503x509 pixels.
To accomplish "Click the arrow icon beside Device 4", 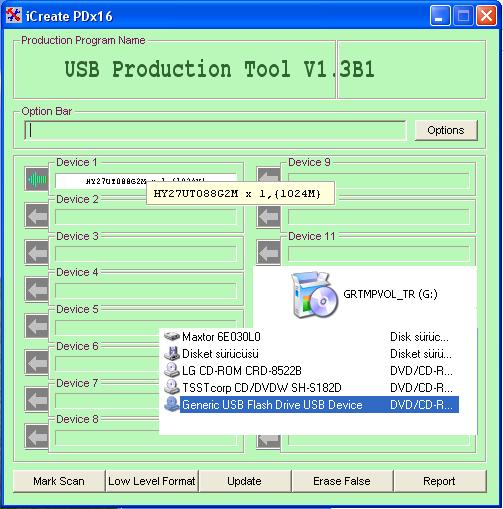I will coord(37,289).
